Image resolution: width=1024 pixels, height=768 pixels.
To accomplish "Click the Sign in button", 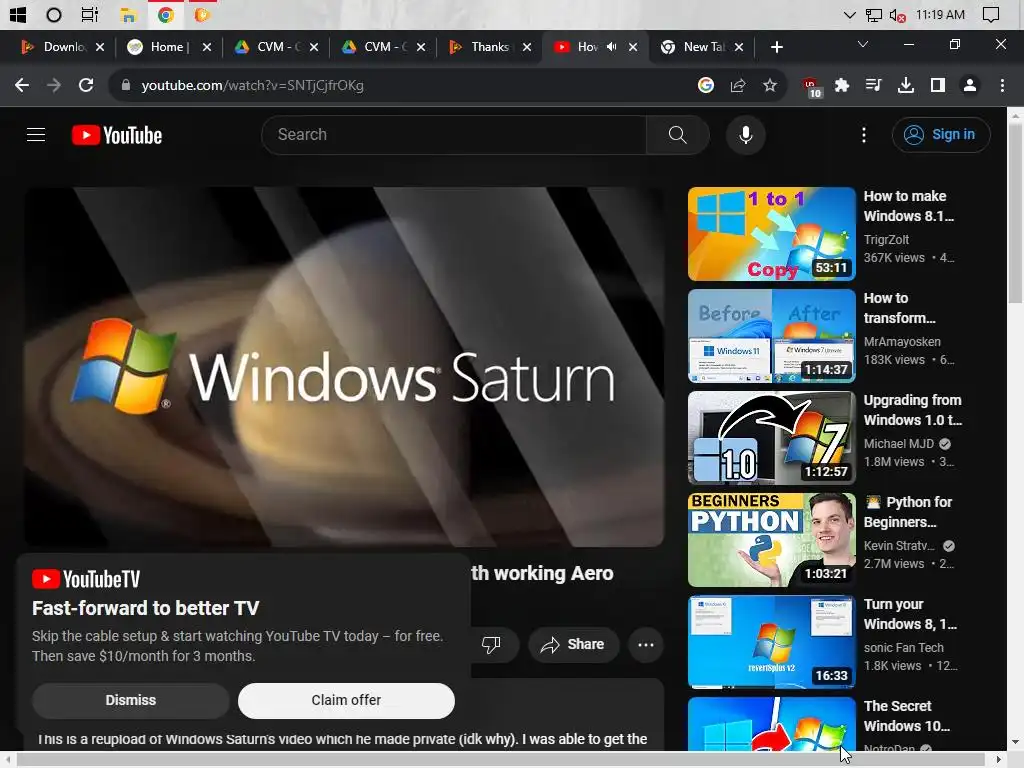I will 940,135.
